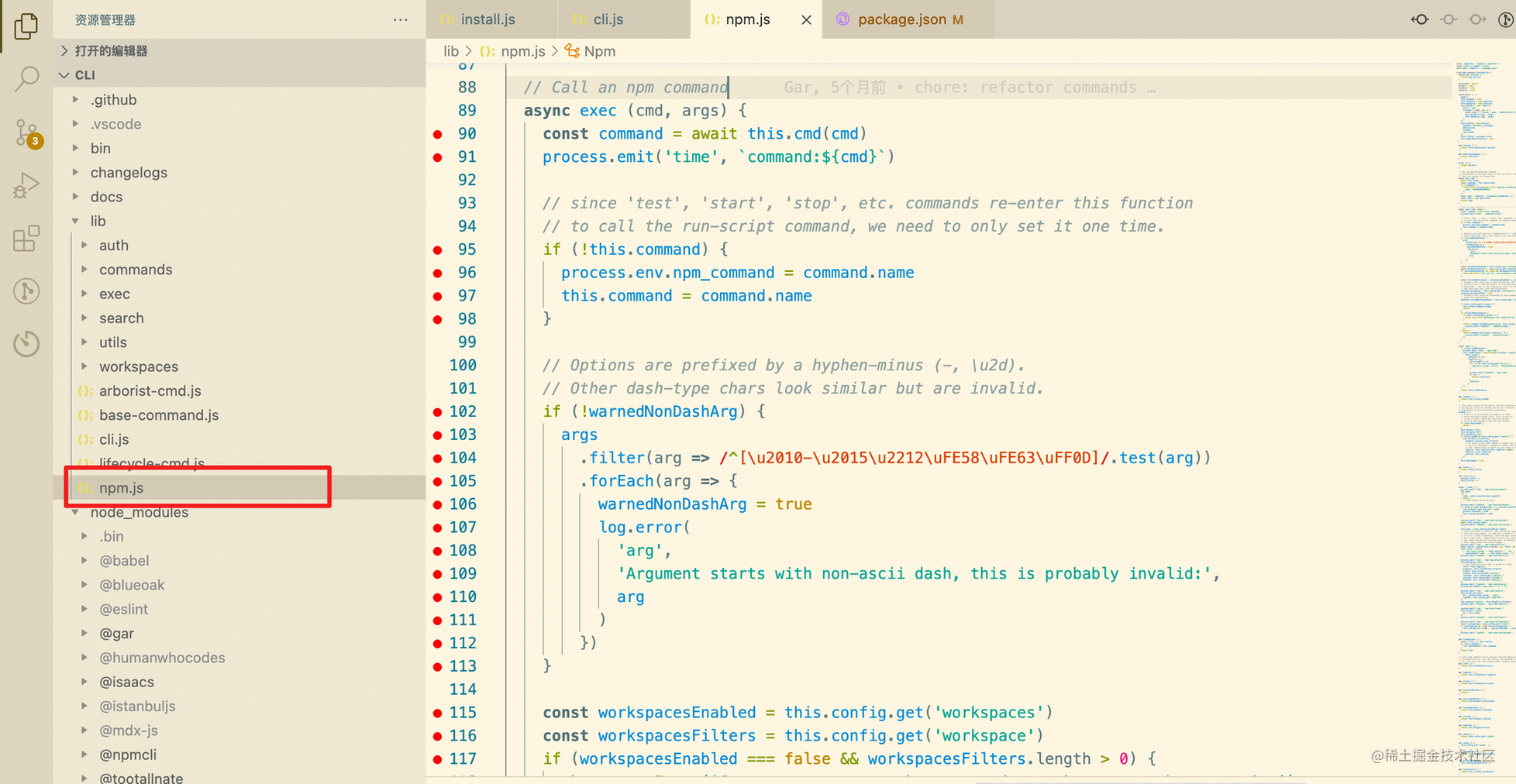Switch to the package.json tab

(x=901, y=19)
